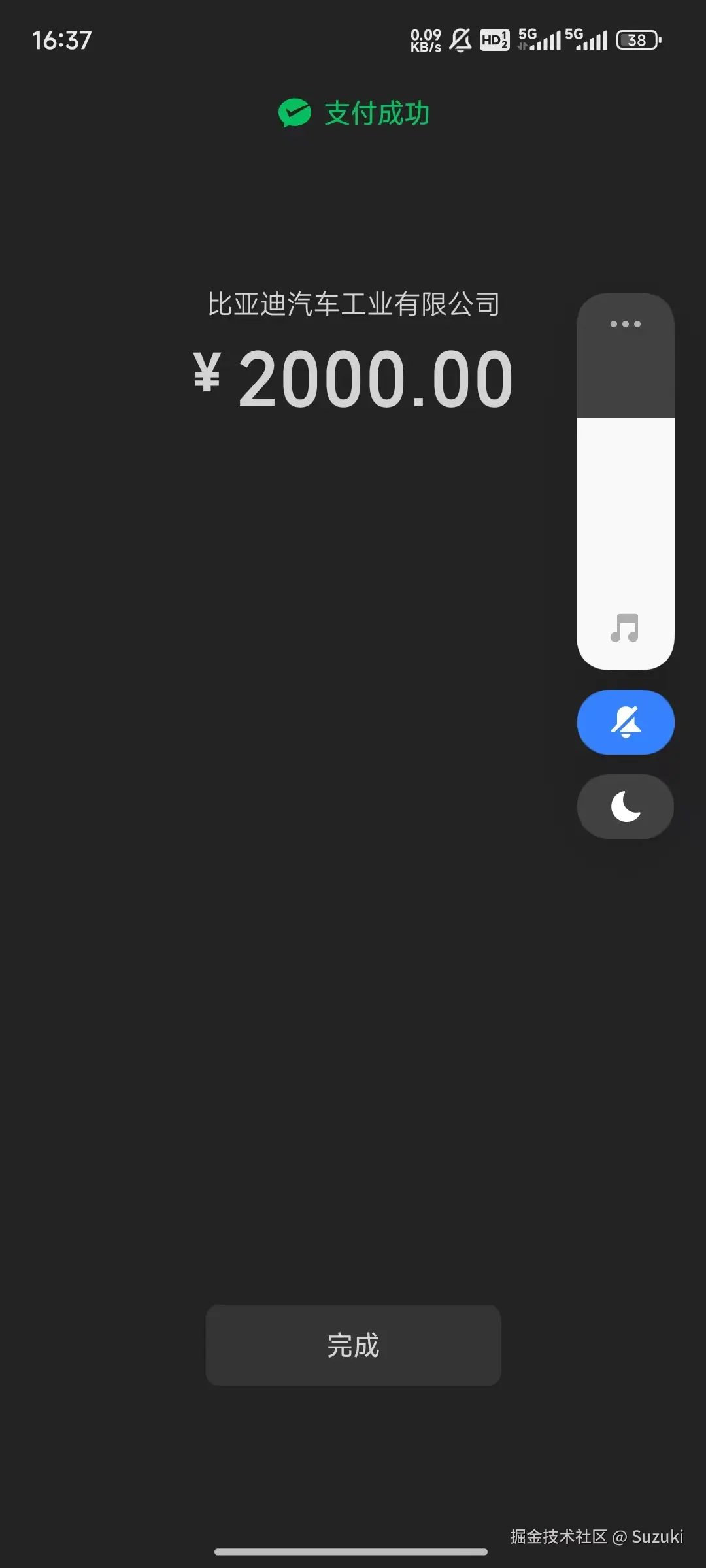Toggle the silent mode bell button

626,722
